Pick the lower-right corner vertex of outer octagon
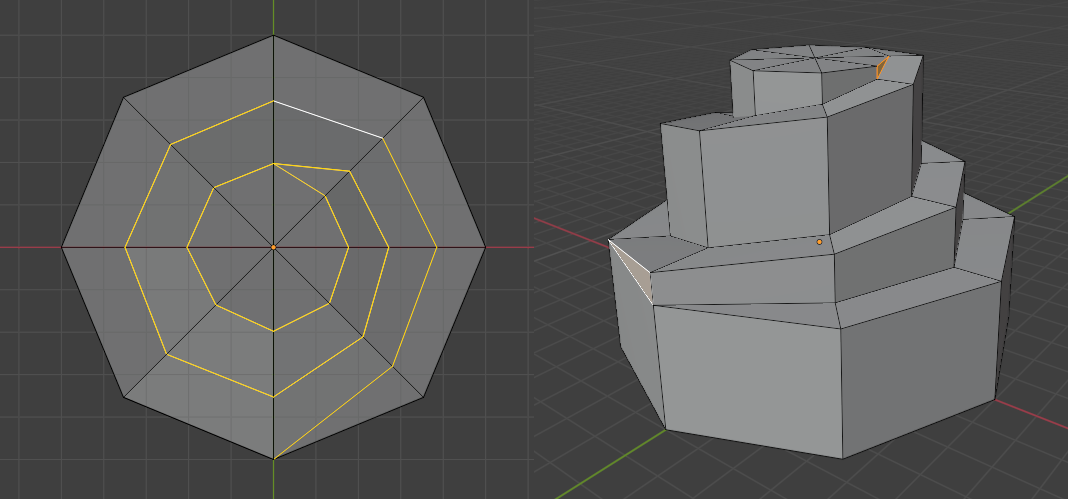This screenshot has width=1068, height=499. (423, 396)
